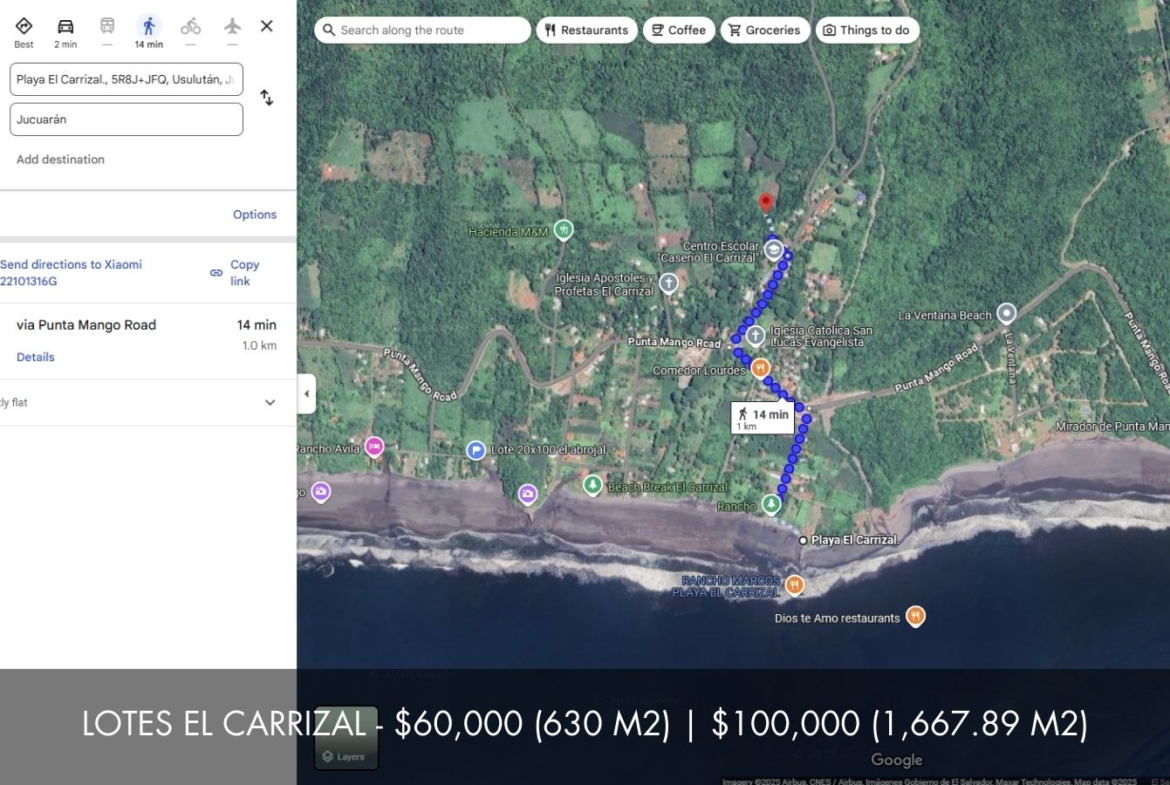Close the directions panel
1170x785 pixels.
(x=267, y=26)
